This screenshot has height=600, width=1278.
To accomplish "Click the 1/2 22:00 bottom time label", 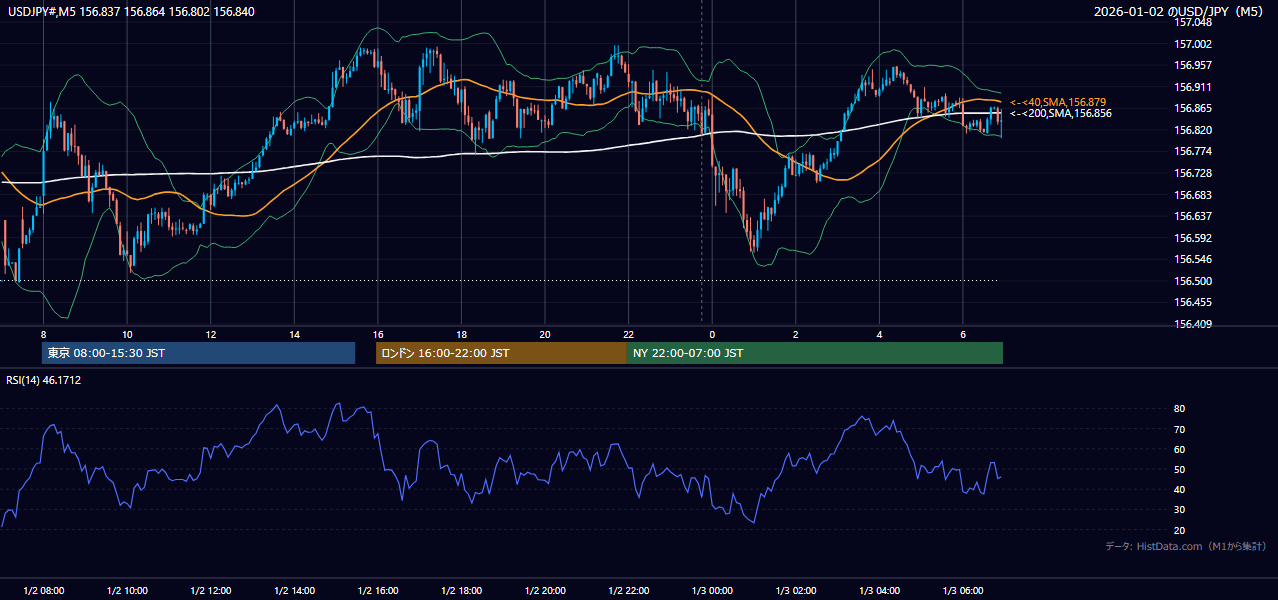I will point(628,591).
